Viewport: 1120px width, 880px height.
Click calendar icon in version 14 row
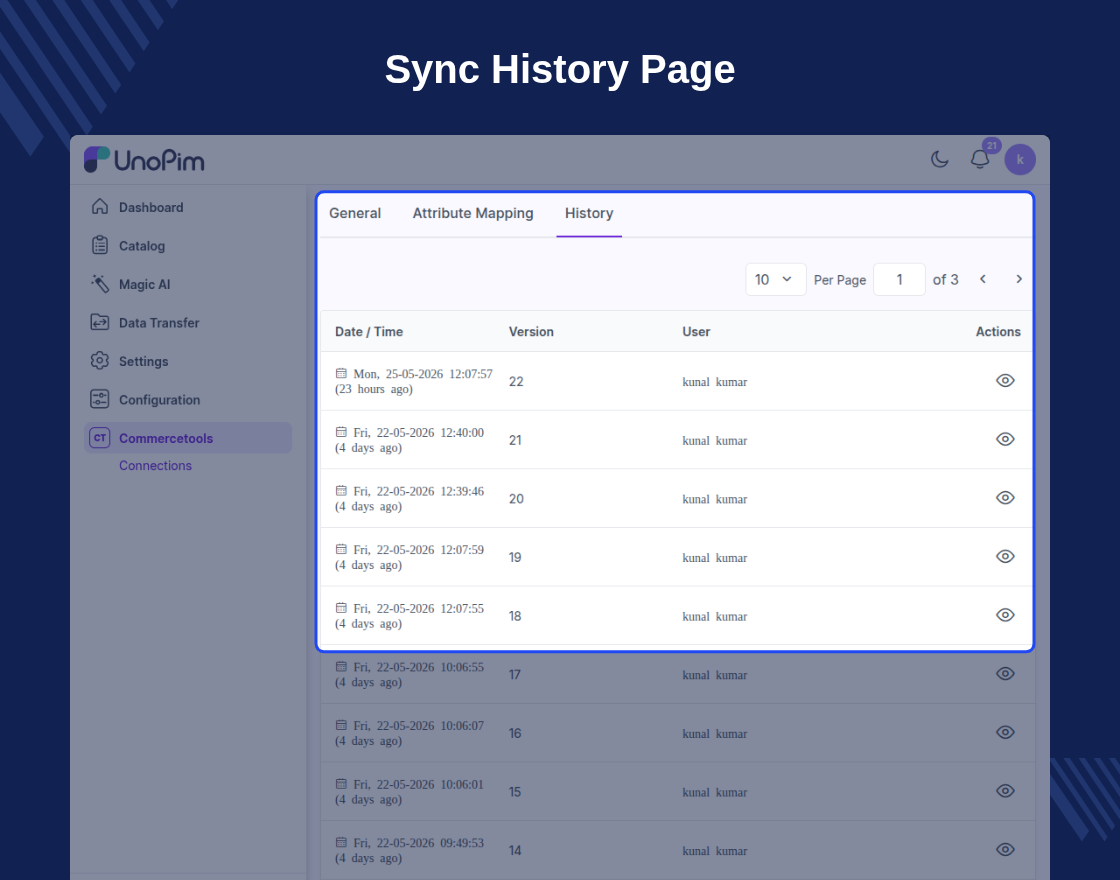[x=341, y=841]
